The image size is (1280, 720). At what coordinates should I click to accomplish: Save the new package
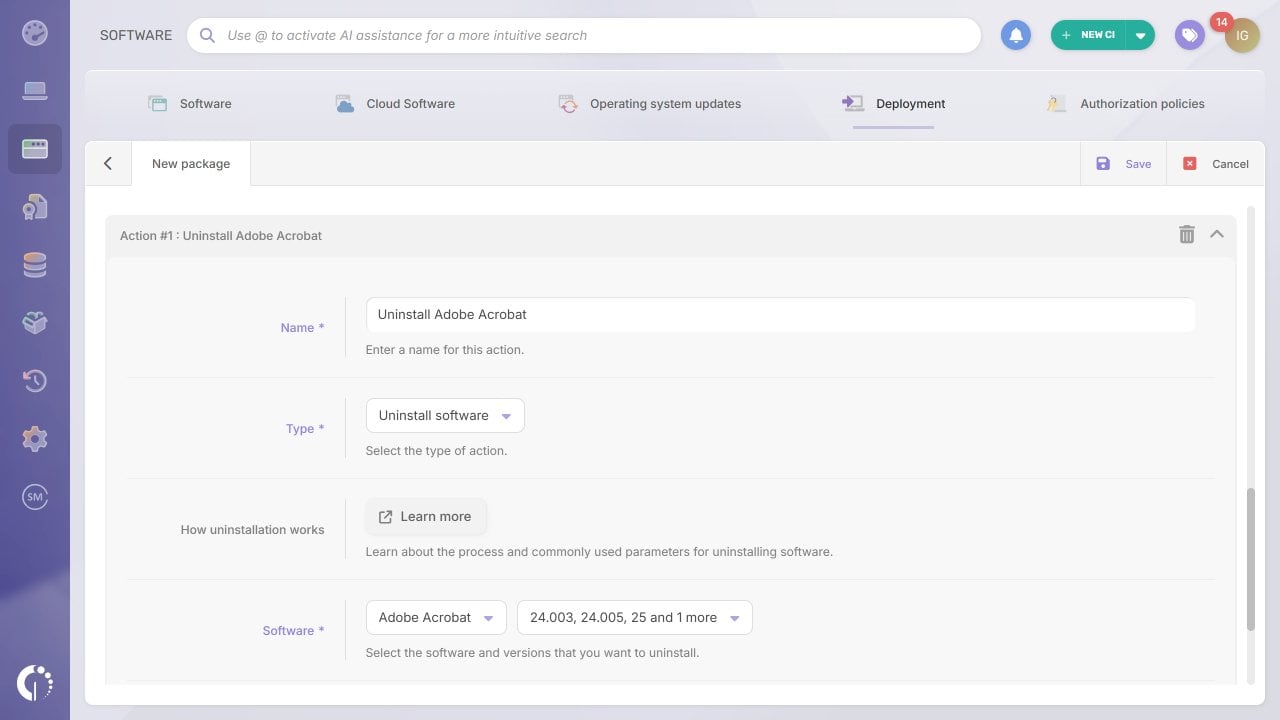1126,163
